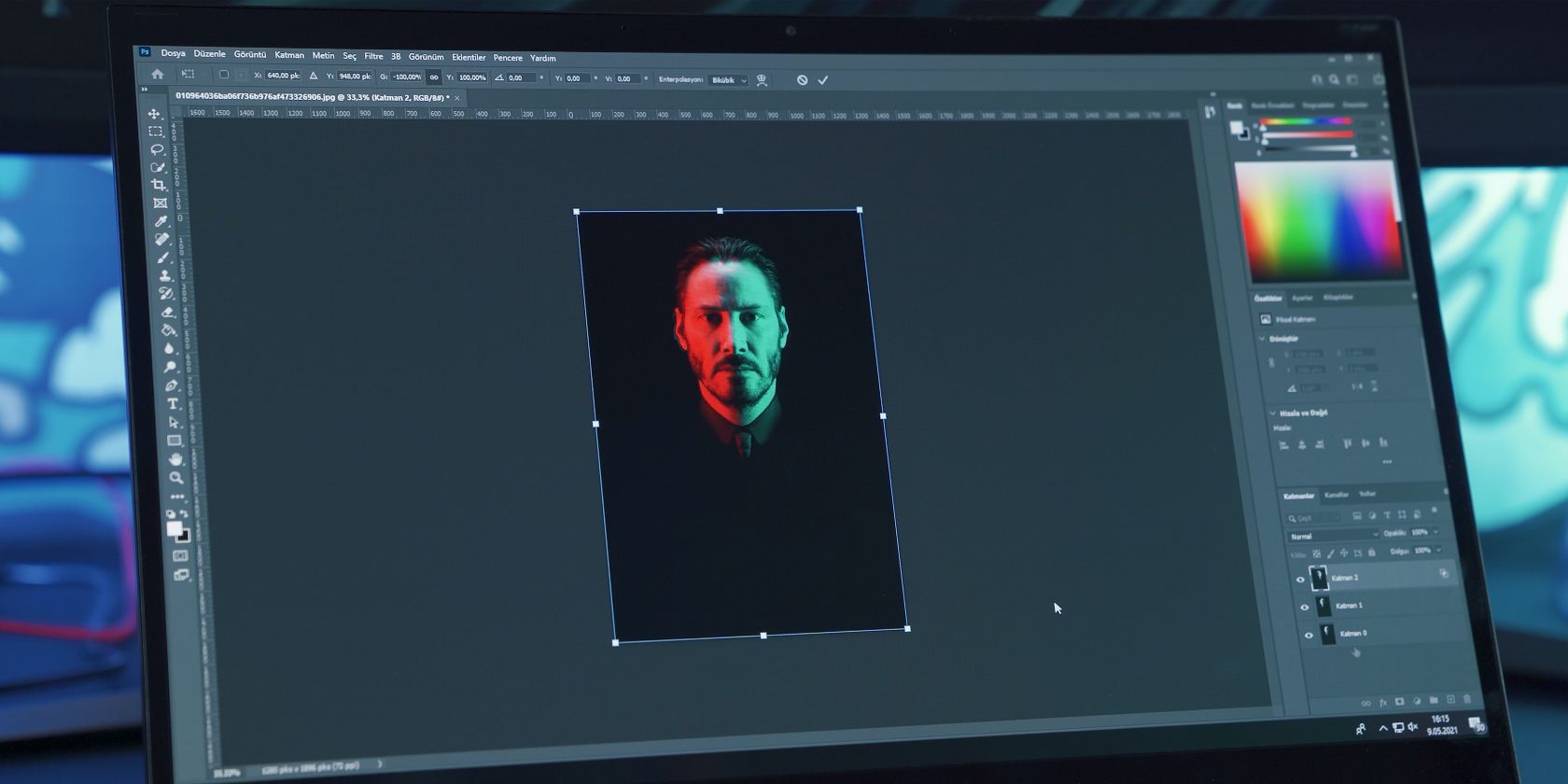The width and height of the screenshot is (1568, 784).
Task: Choose the Zoom magnifier tool
Action: click(x=175, y=478)
